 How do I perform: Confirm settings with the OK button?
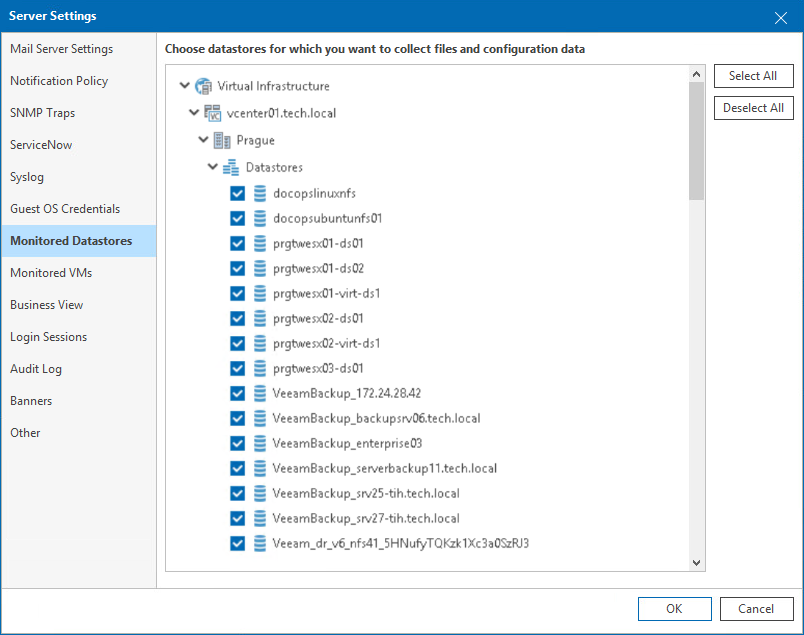(x=674, y=608)
